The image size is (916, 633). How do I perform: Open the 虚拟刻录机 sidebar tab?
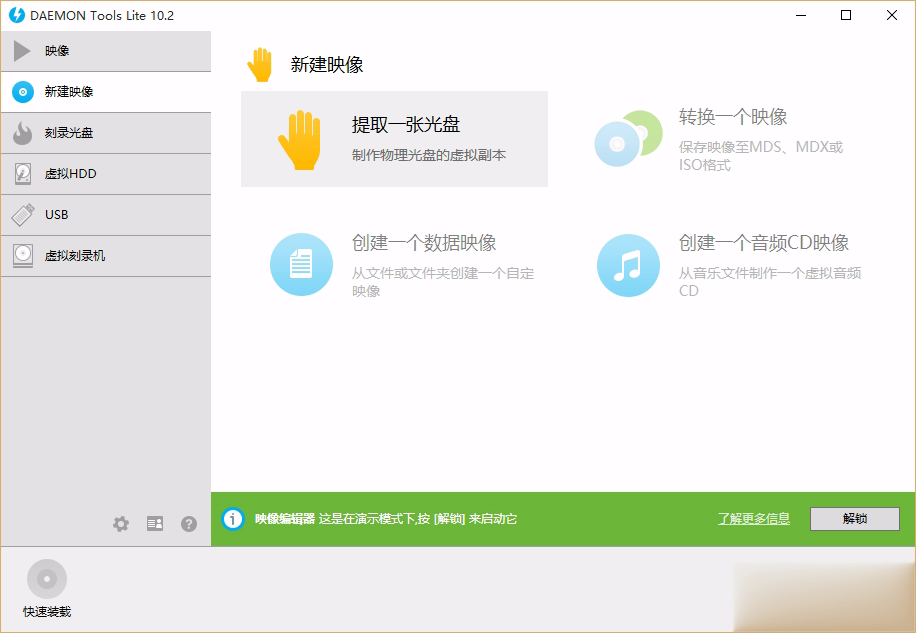106,256
